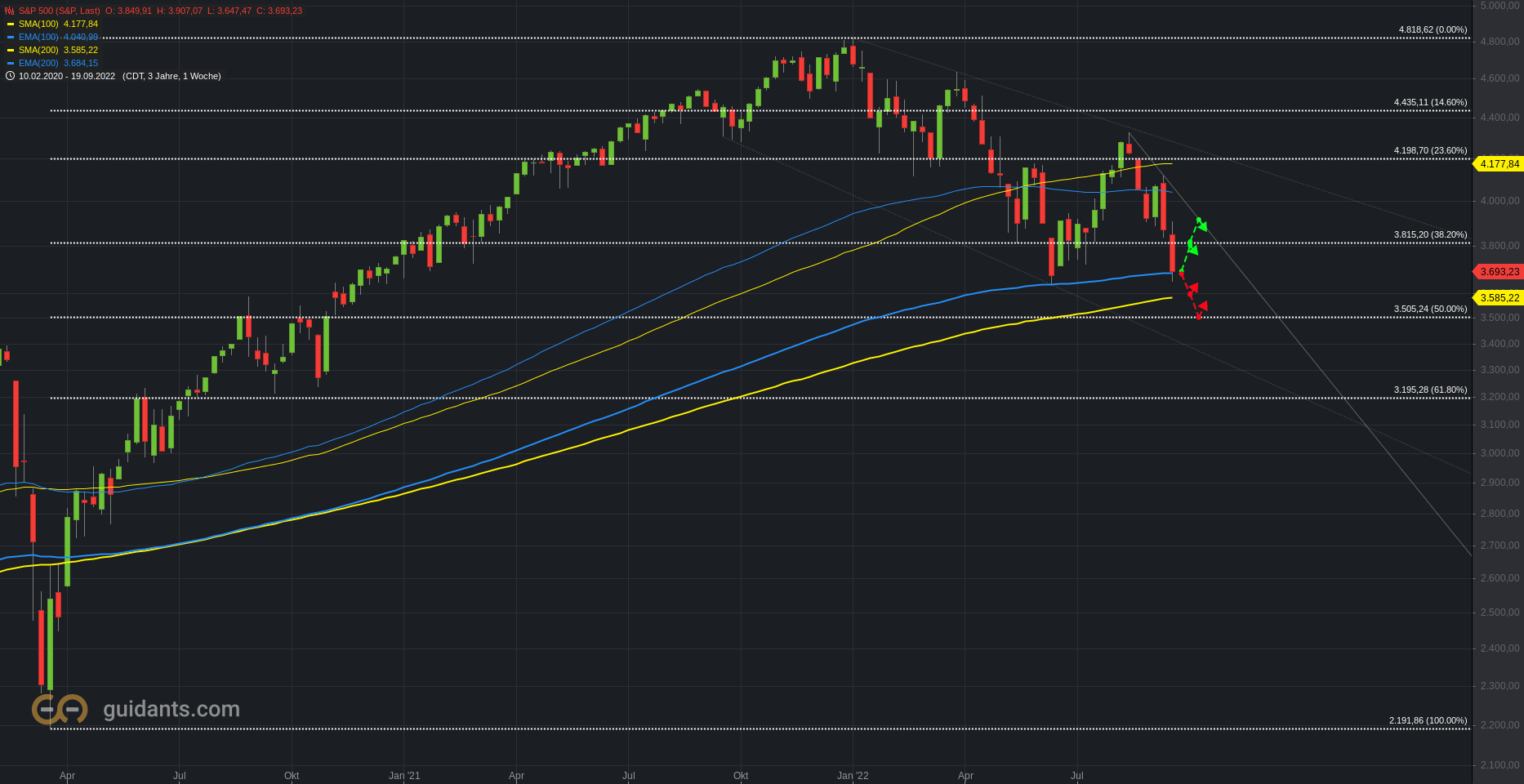Click the Fibonacci label 3.505,24 (50.00%)
Viewport: 1524px width, 784px height.
pyautogui.click(x=1430, y=309)
